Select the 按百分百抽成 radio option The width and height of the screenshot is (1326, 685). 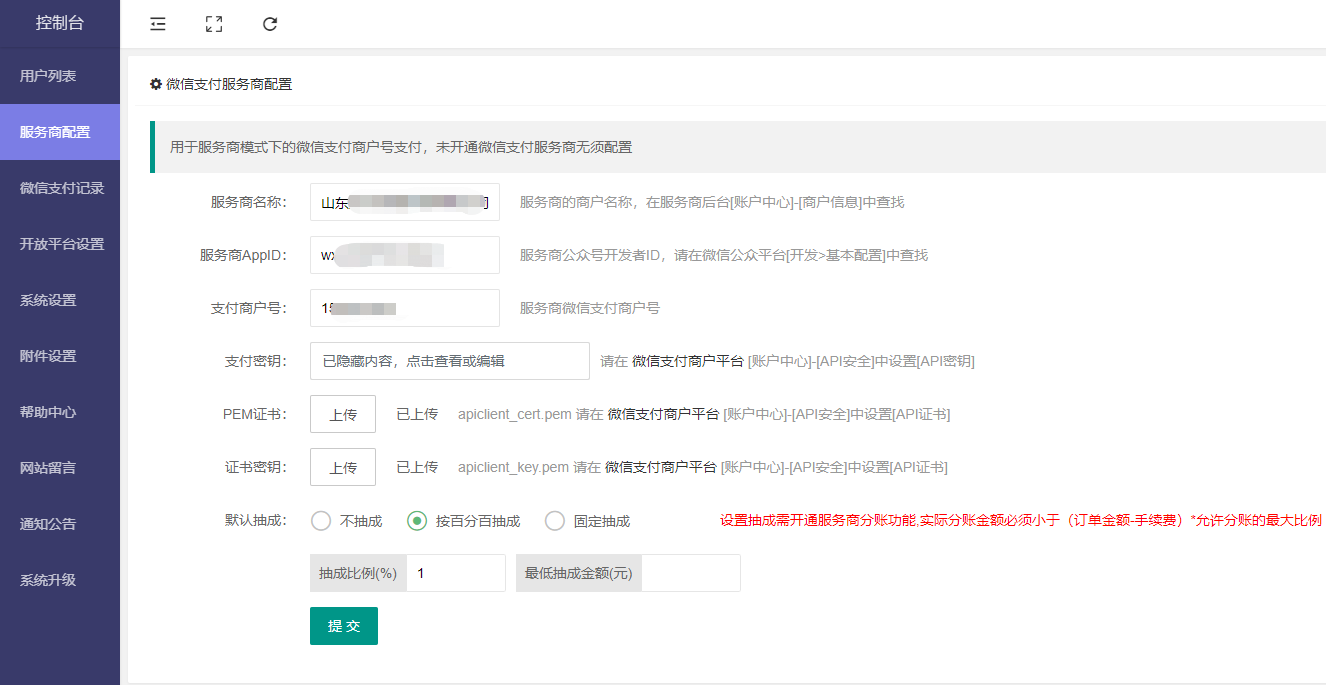417,521
